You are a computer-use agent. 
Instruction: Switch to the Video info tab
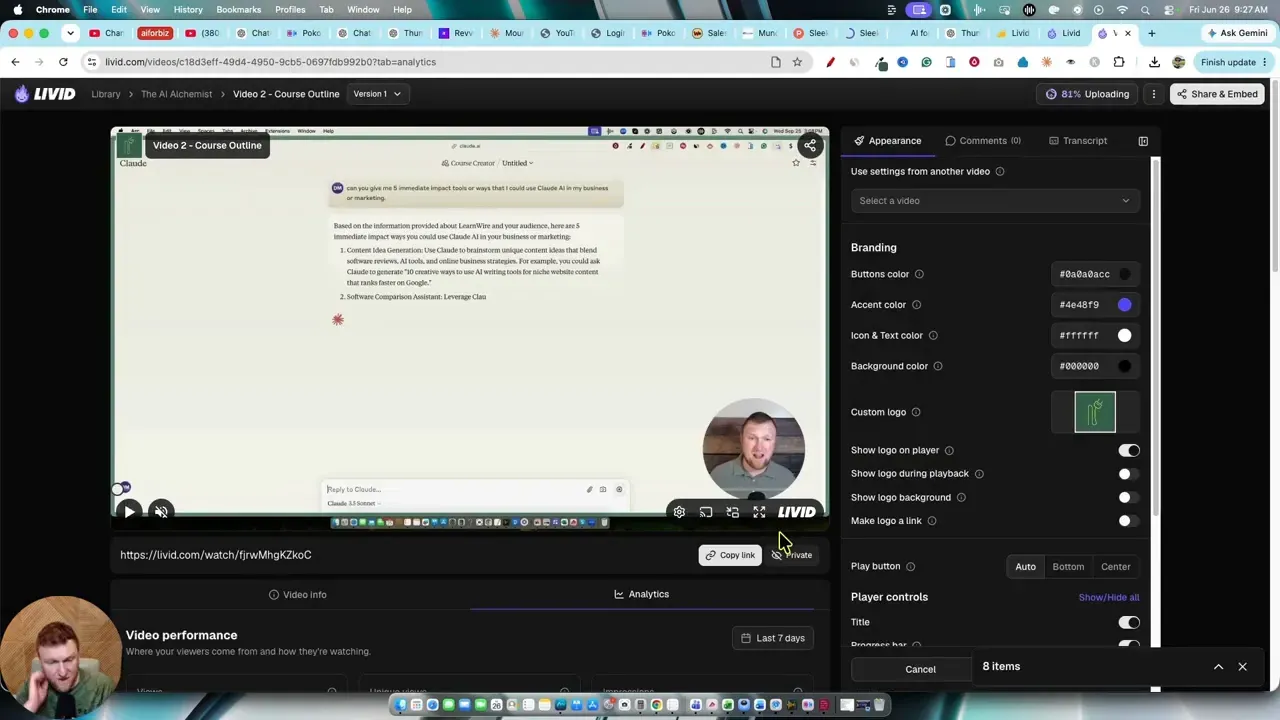click(x=298, y=595)
